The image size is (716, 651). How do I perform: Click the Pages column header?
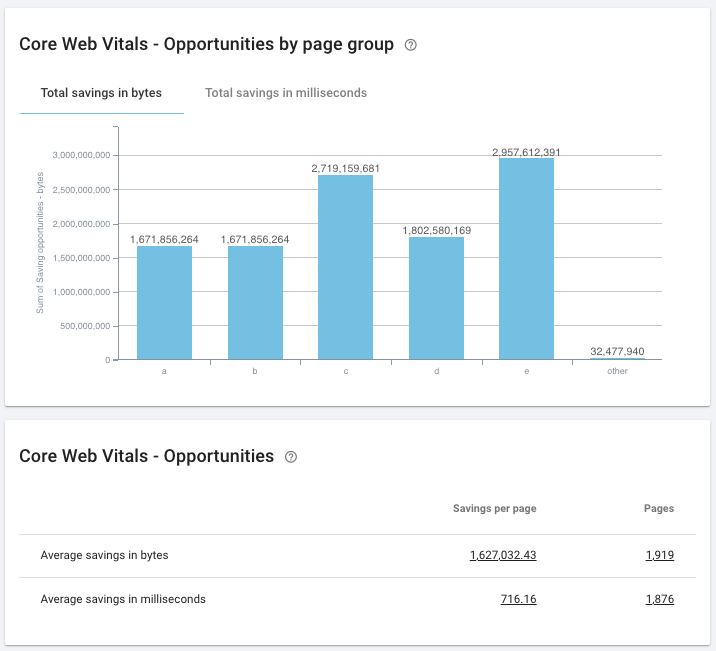(658, 508)
